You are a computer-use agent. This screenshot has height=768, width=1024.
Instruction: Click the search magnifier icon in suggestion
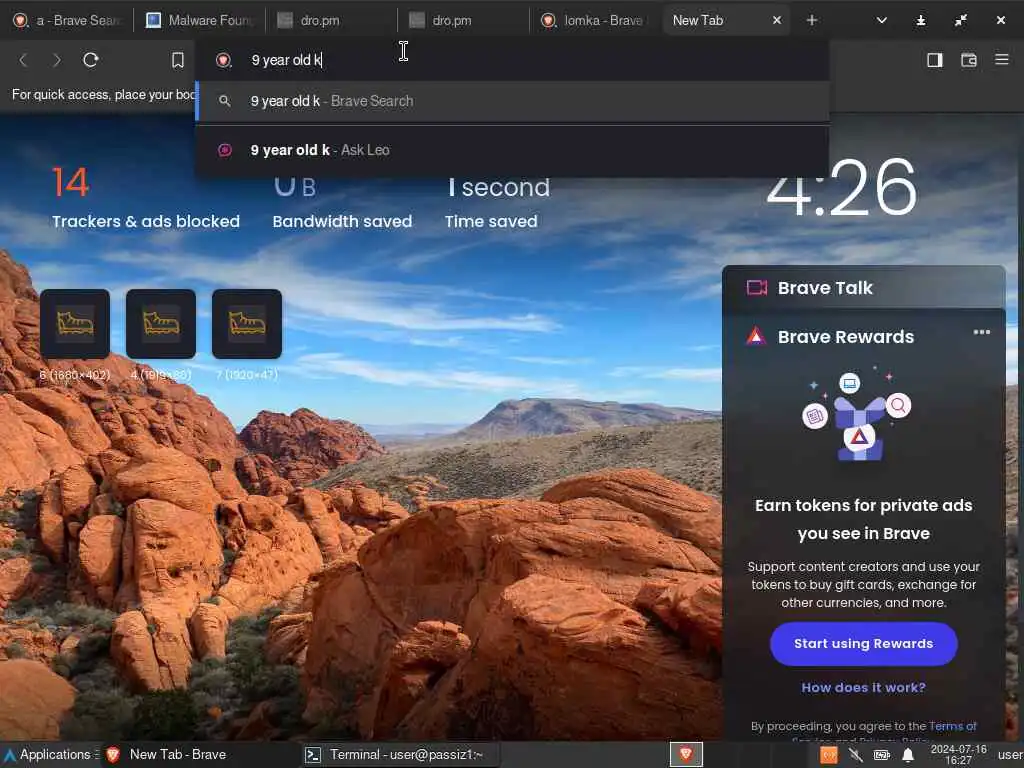coord(224,101)
